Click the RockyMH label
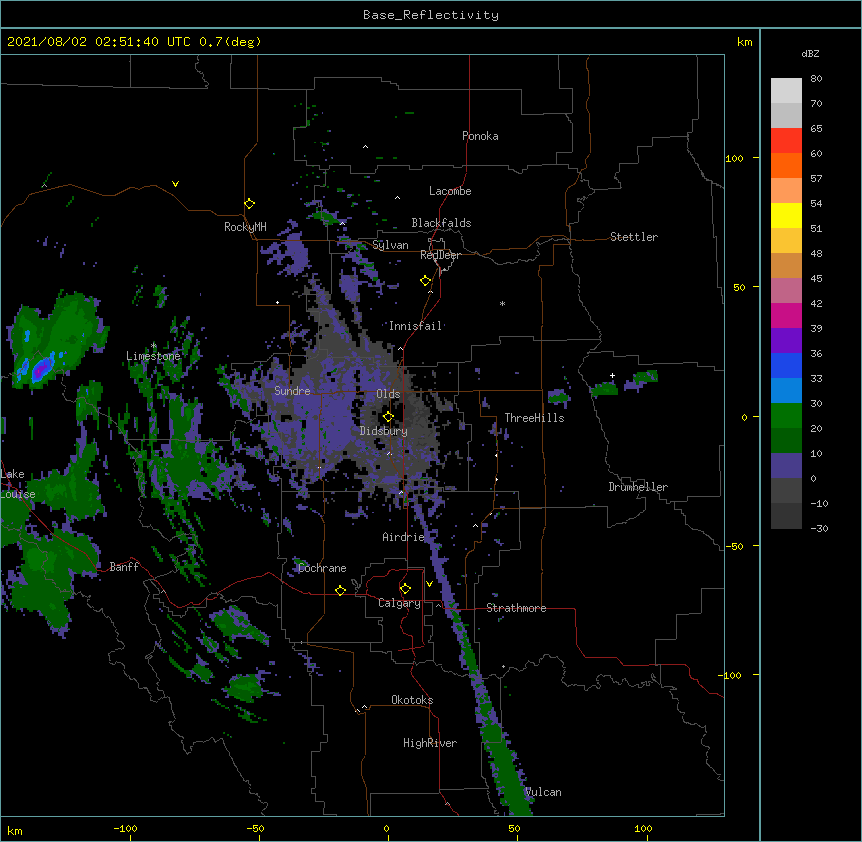The width and height of the screenshot is (862, 842). click(x=245, y=226)
